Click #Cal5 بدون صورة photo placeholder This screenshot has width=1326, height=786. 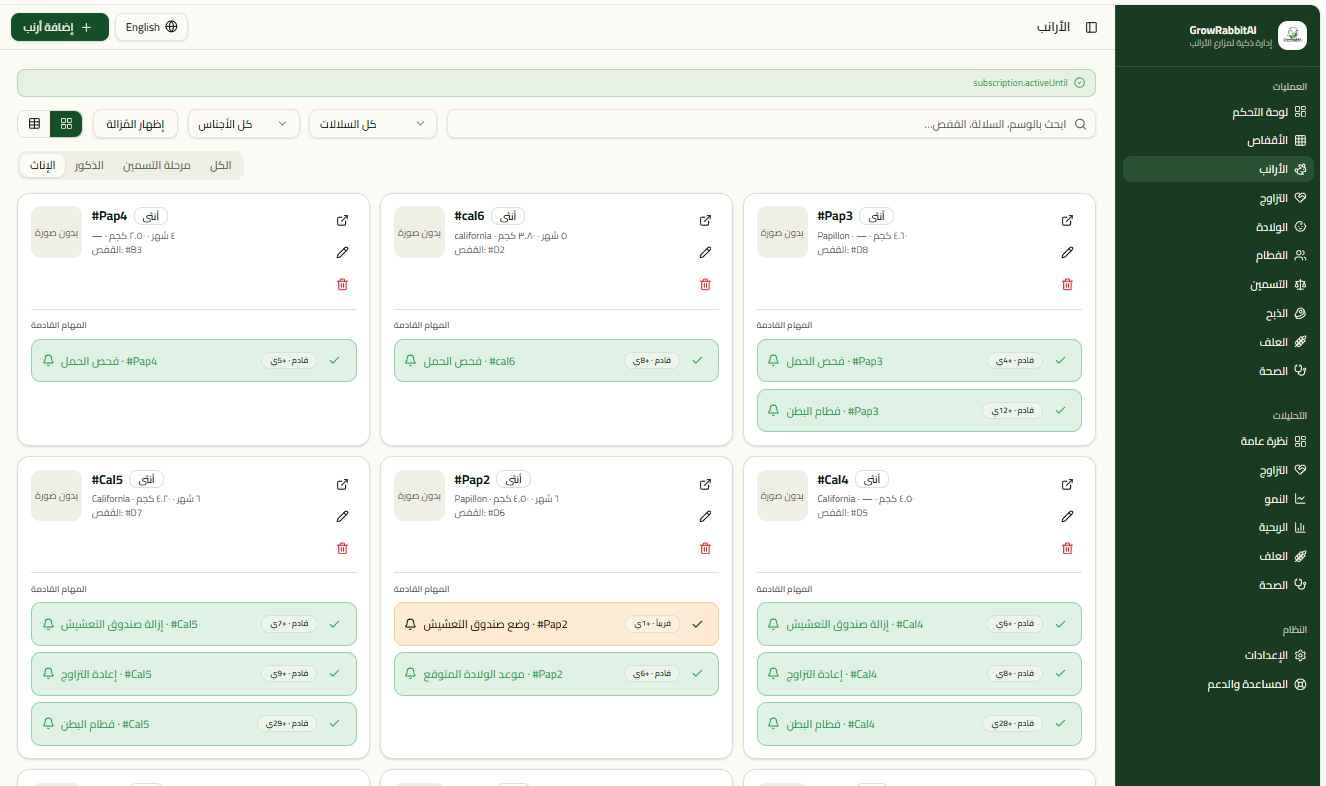pos(57,496)
